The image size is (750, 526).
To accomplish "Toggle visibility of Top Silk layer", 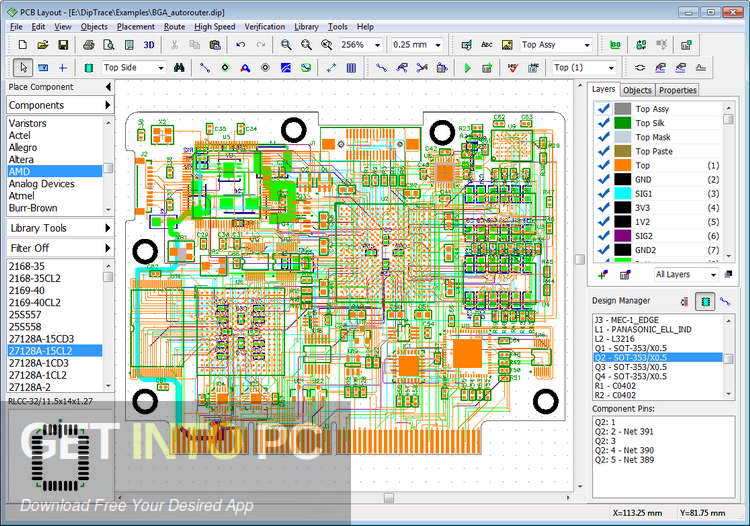I will 604,123.
